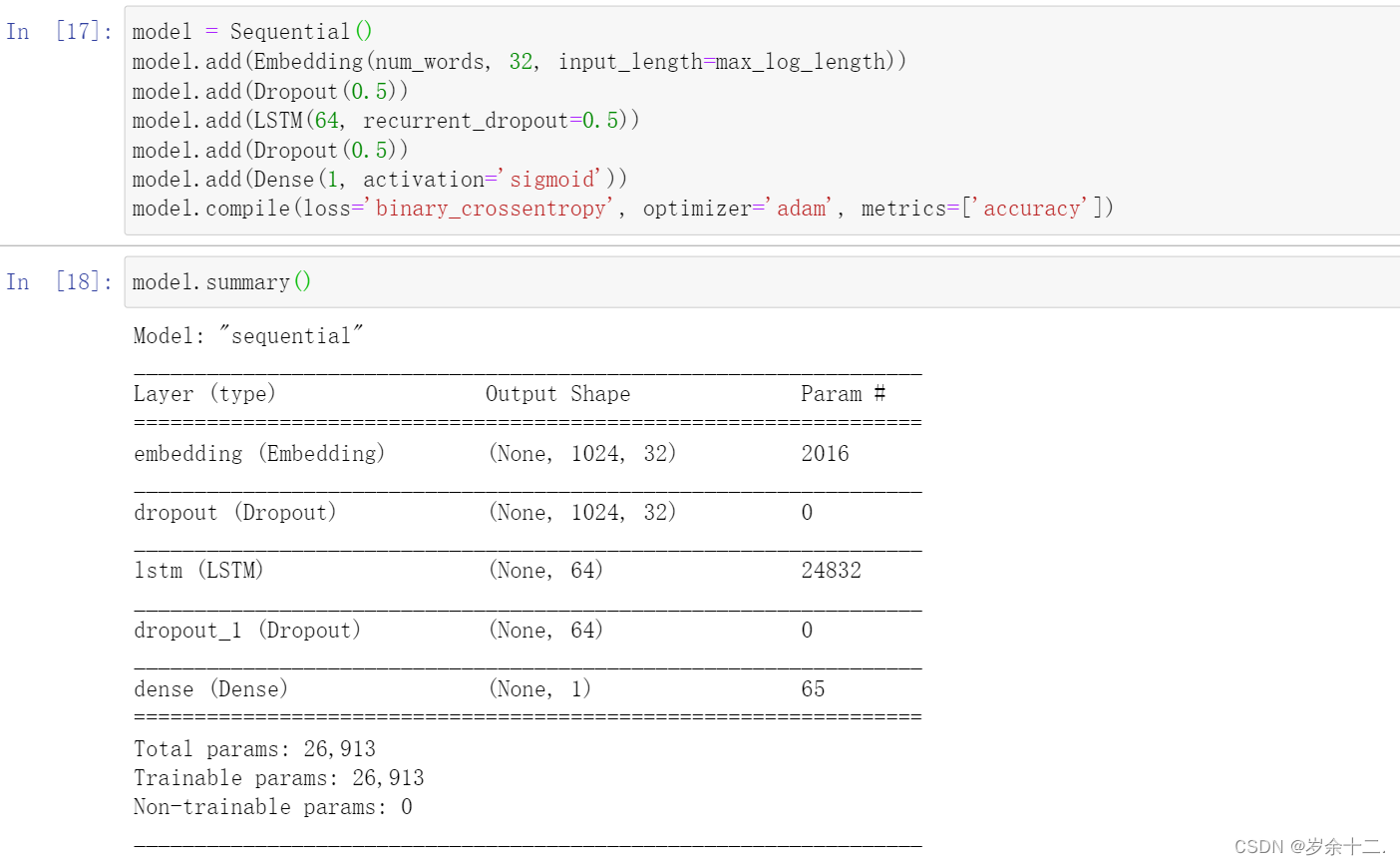Click the LSTM(64, recurrent_dropout=0.5) line
Image resolution: width=1400 pixels, height=865 pixels.
[x=386, y=121]
